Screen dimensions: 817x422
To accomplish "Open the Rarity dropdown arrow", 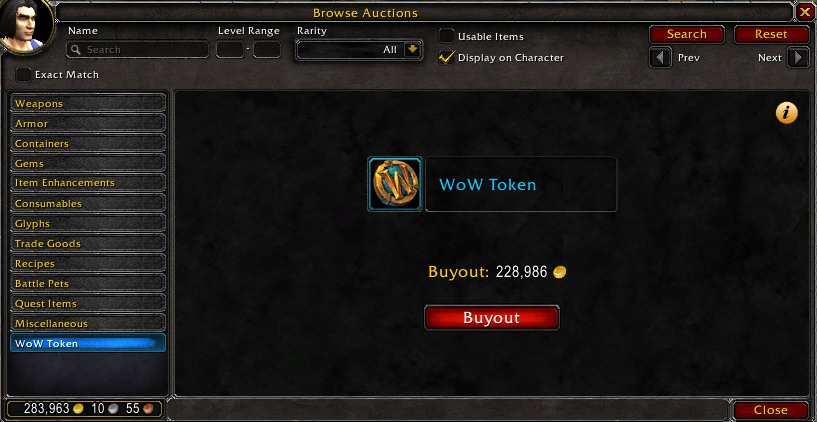I will [x=412, y=49].
